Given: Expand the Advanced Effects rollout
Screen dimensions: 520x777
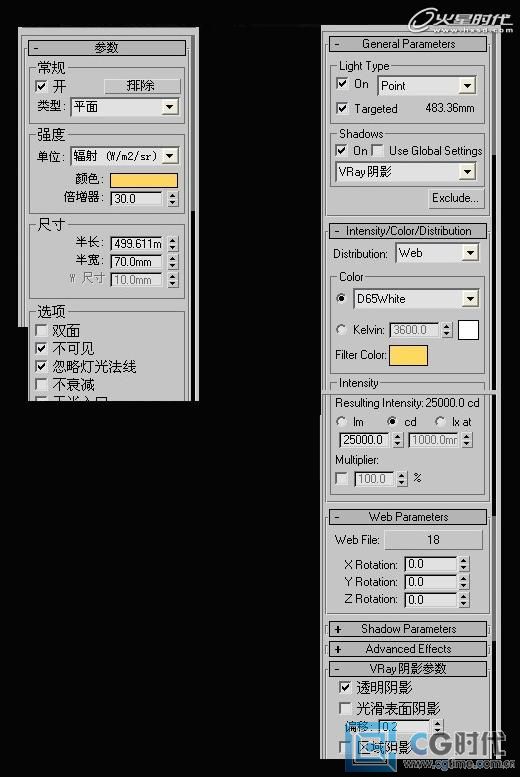Looking at the screenshot, I should point(408,649).
